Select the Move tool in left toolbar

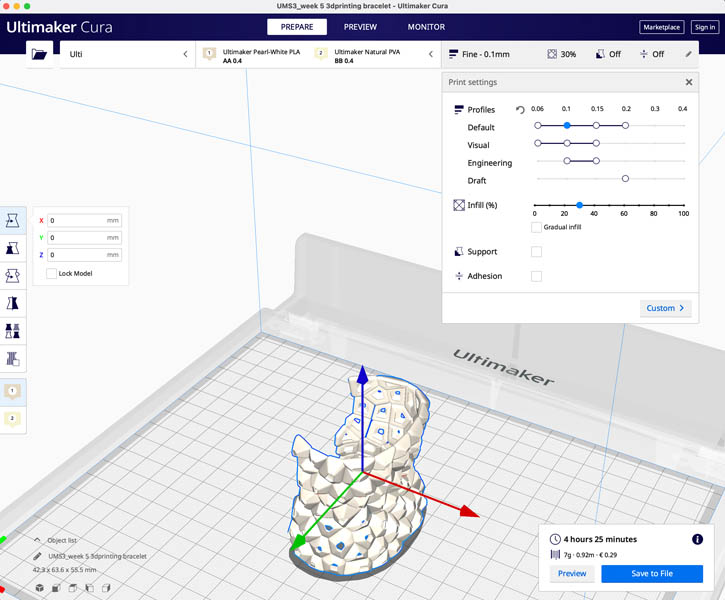point(12,220)
